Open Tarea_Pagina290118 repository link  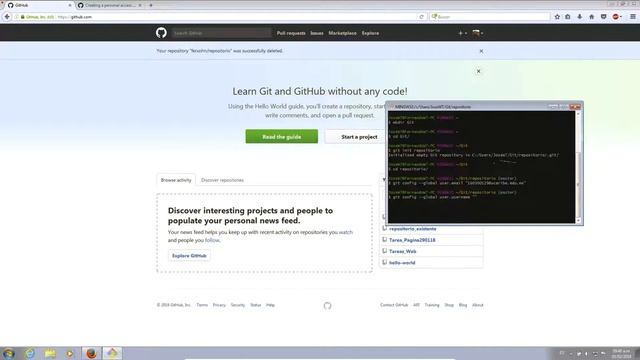[412, 240]
